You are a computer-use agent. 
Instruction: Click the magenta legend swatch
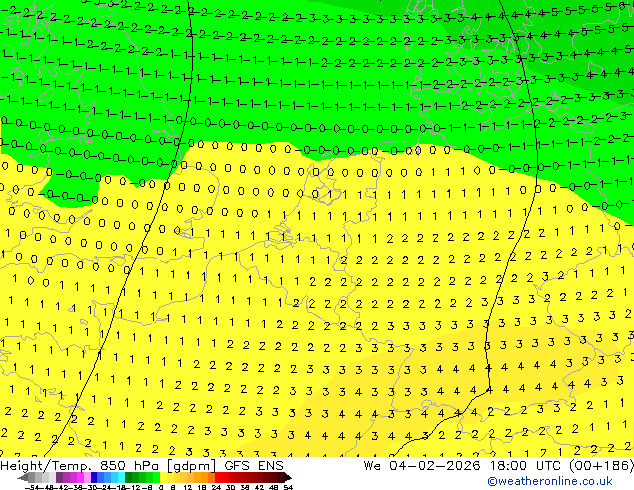point(80,477)
